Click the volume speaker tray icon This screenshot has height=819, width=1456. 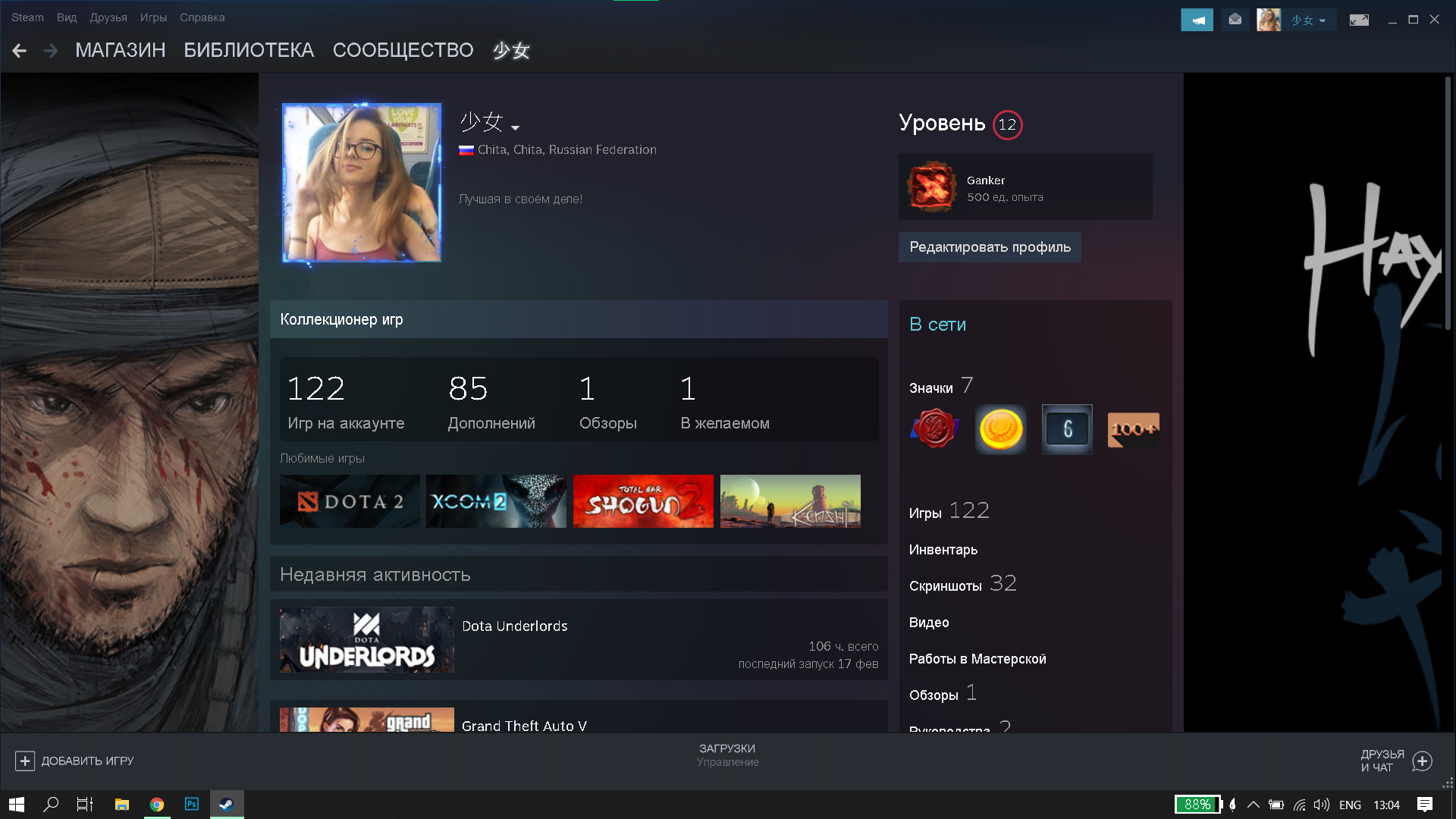(1322, 805)
